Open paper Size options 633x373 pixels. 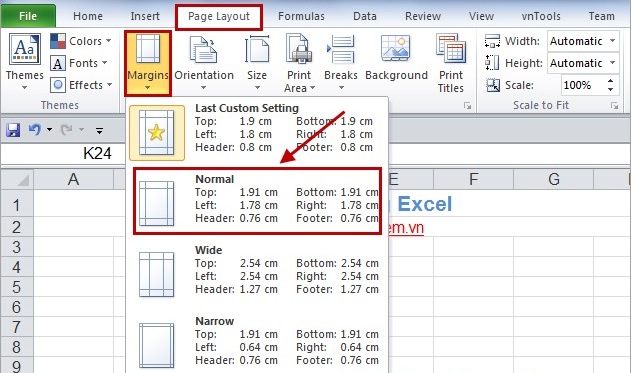click(257, 63)
